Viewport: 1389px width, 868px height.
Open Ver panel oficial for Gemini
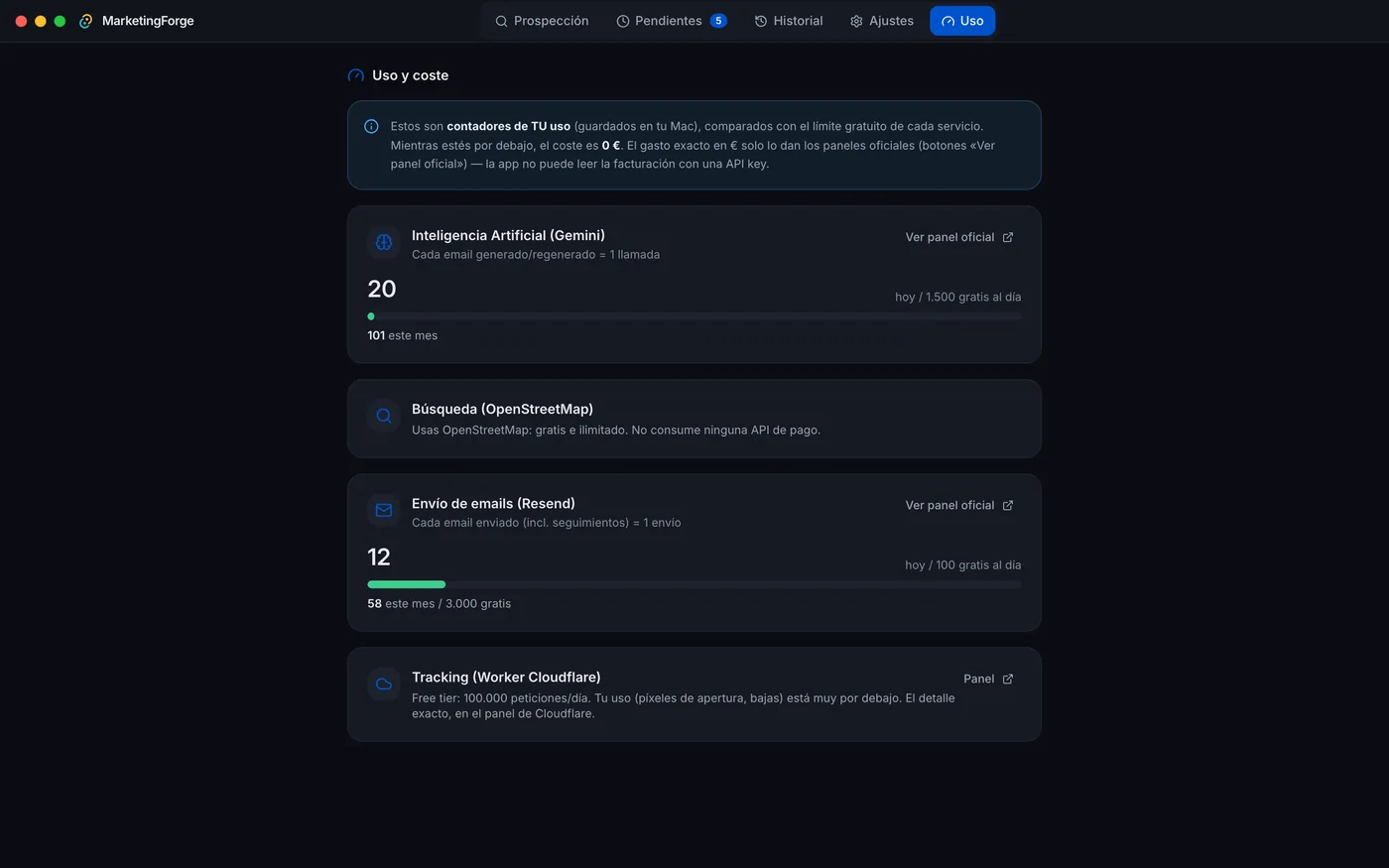959,237
